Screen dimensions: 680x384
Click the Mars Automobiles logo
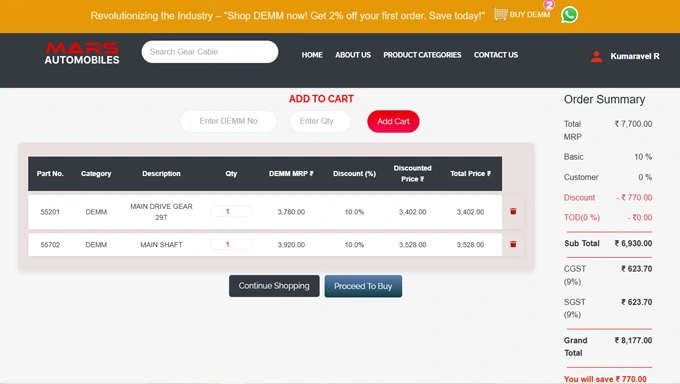click(x=82, y=53)
